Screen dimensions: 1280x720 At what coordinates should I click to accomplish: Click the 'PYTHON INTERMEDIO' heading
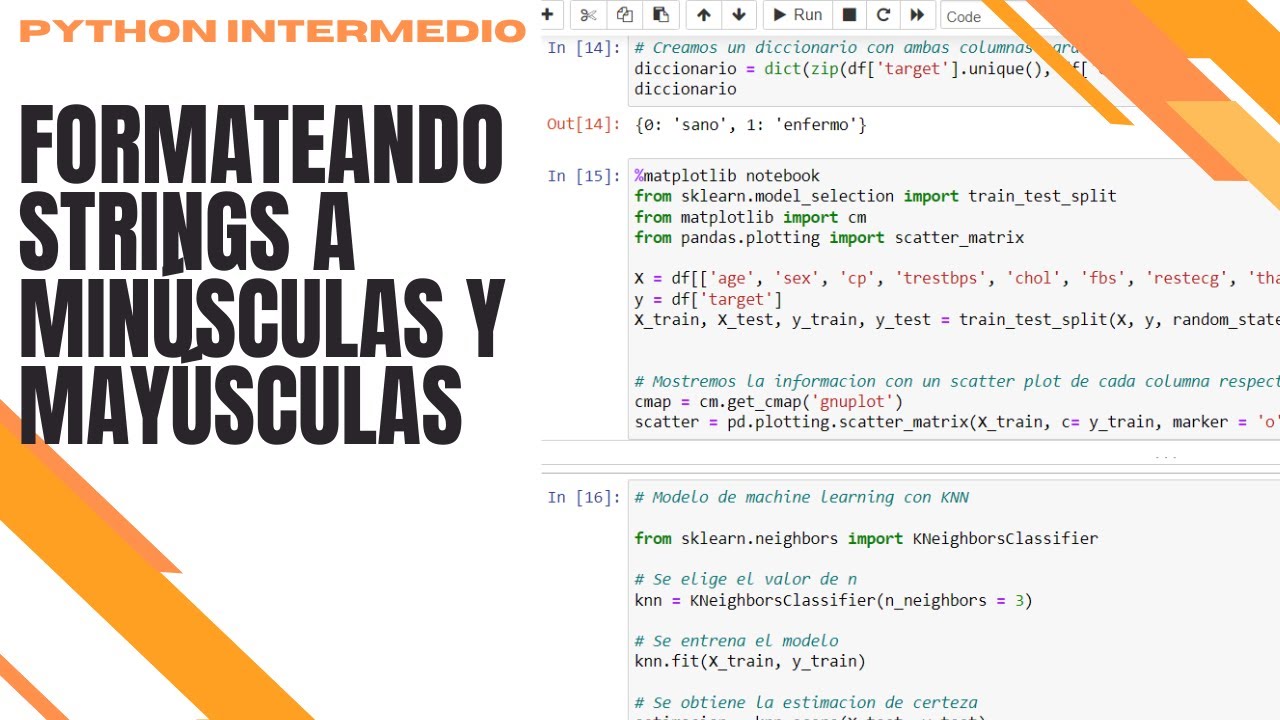click(272, 32)
